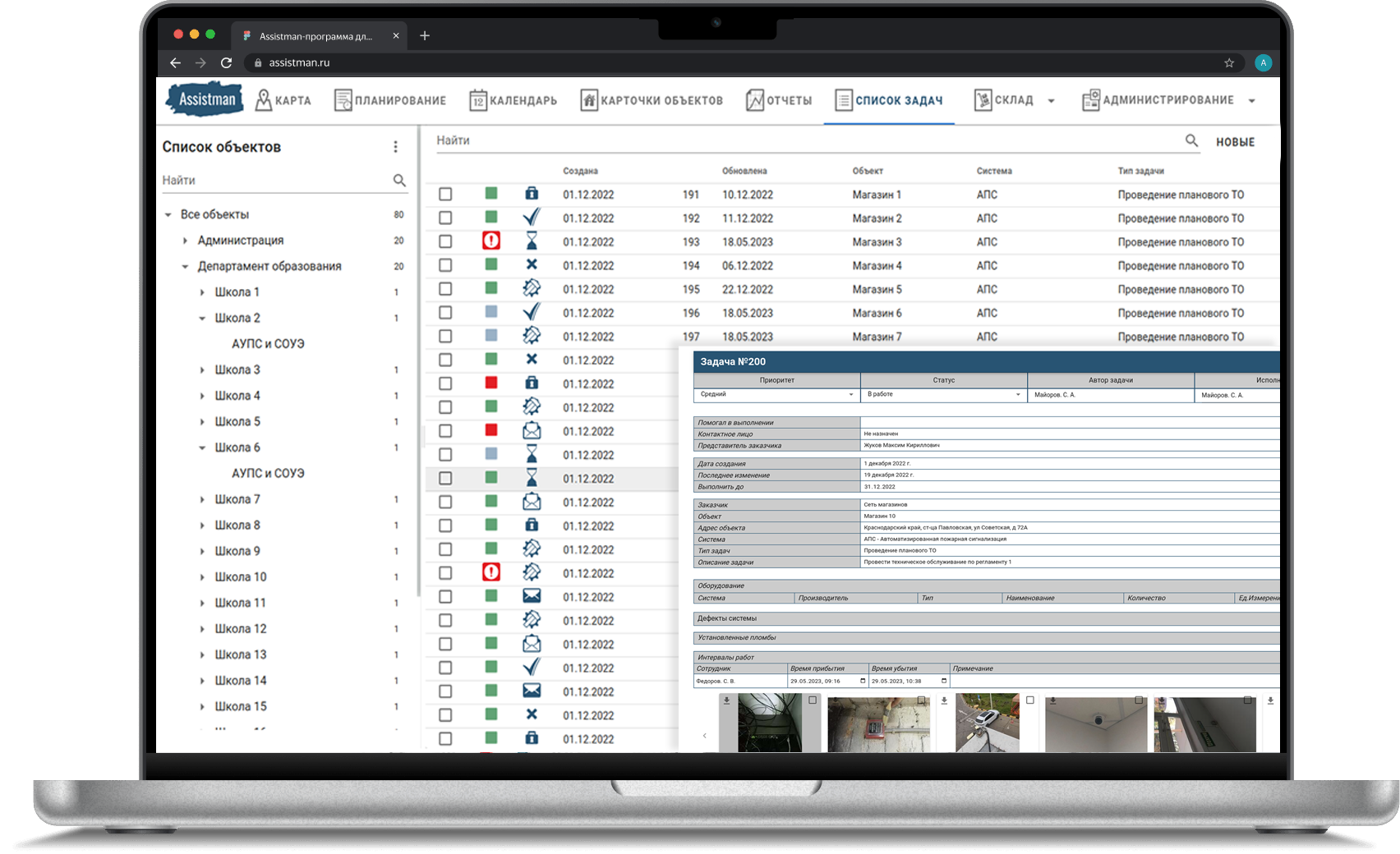The height and width of the screenshot is (854, 1400).
Task: Go back with browser back arrow
Action: pos(175,62)
